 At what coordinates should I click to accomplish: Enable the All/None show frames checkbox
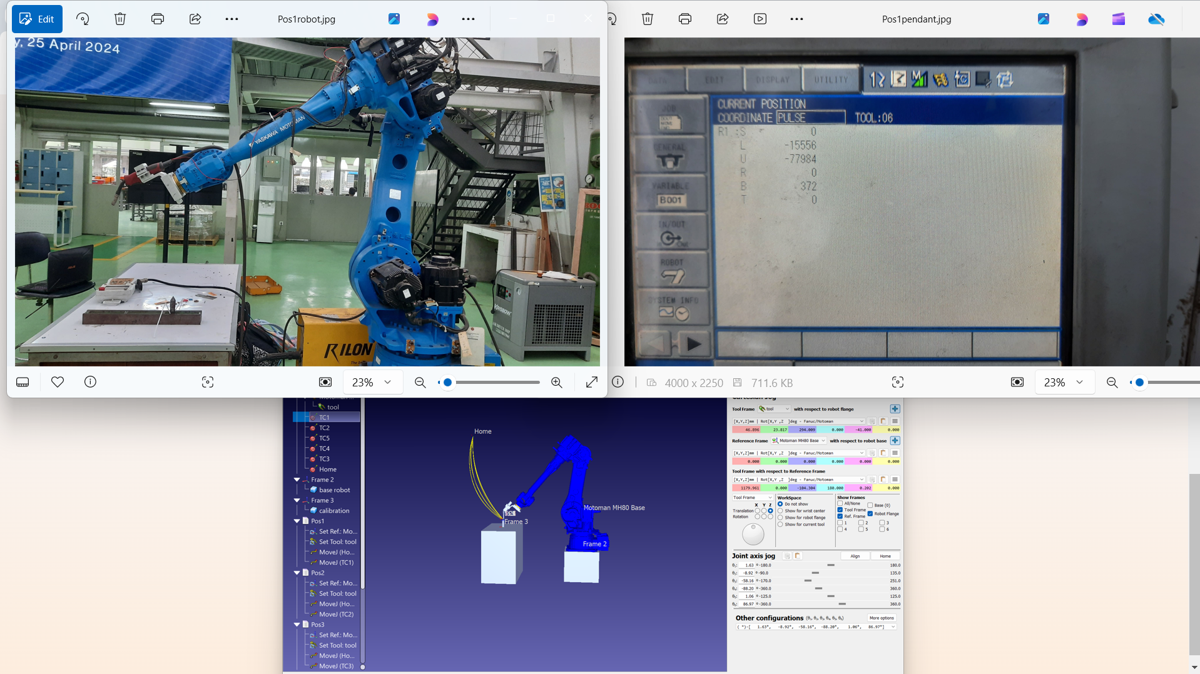841,504
